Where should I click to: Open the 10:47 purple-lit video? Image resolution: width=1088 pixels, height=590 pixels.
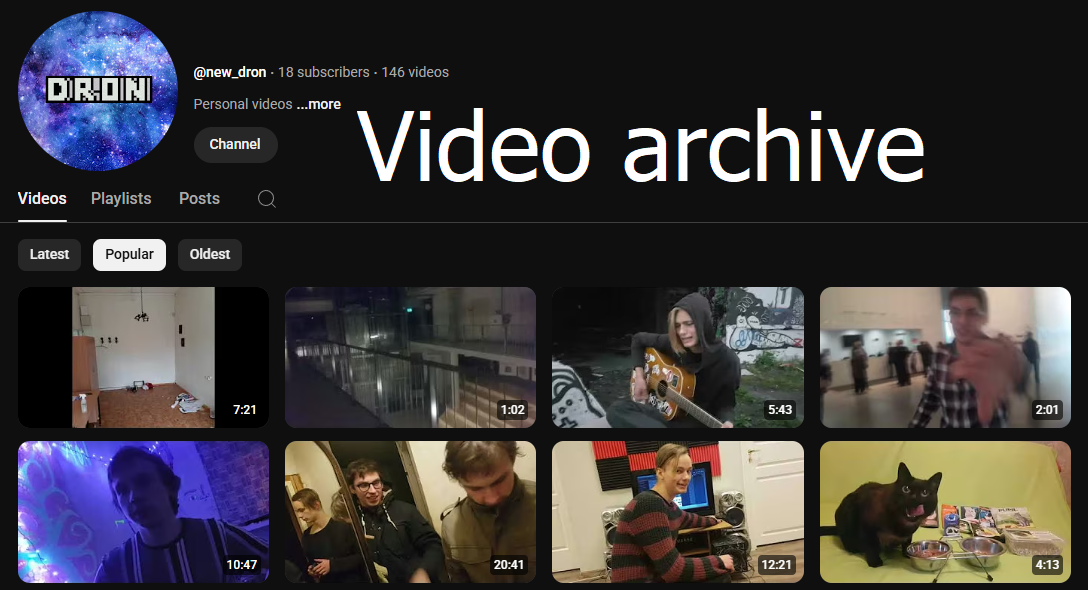(x=143, y=511)
